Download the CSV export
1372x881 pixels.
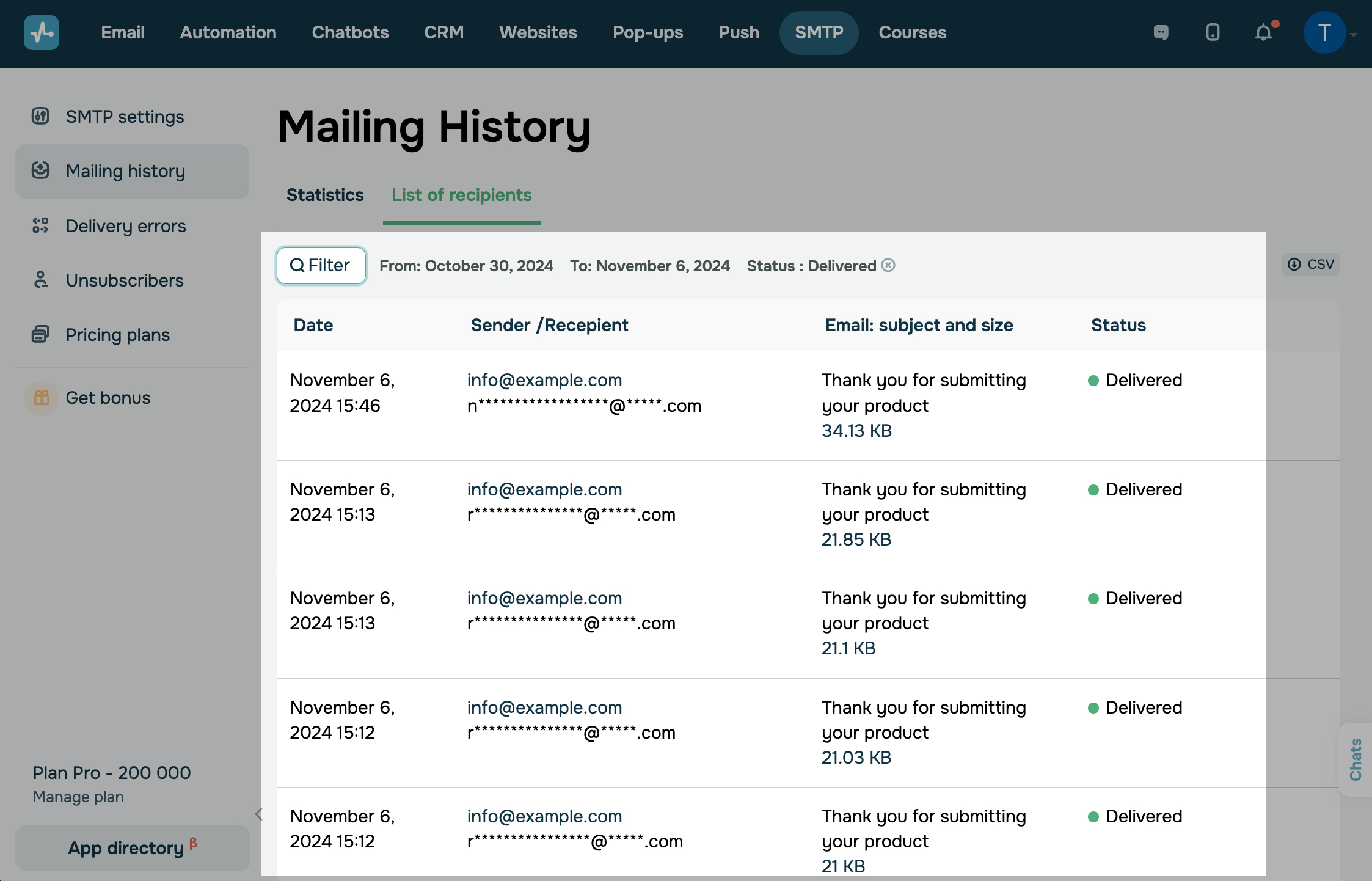(x=1310, y=265)
